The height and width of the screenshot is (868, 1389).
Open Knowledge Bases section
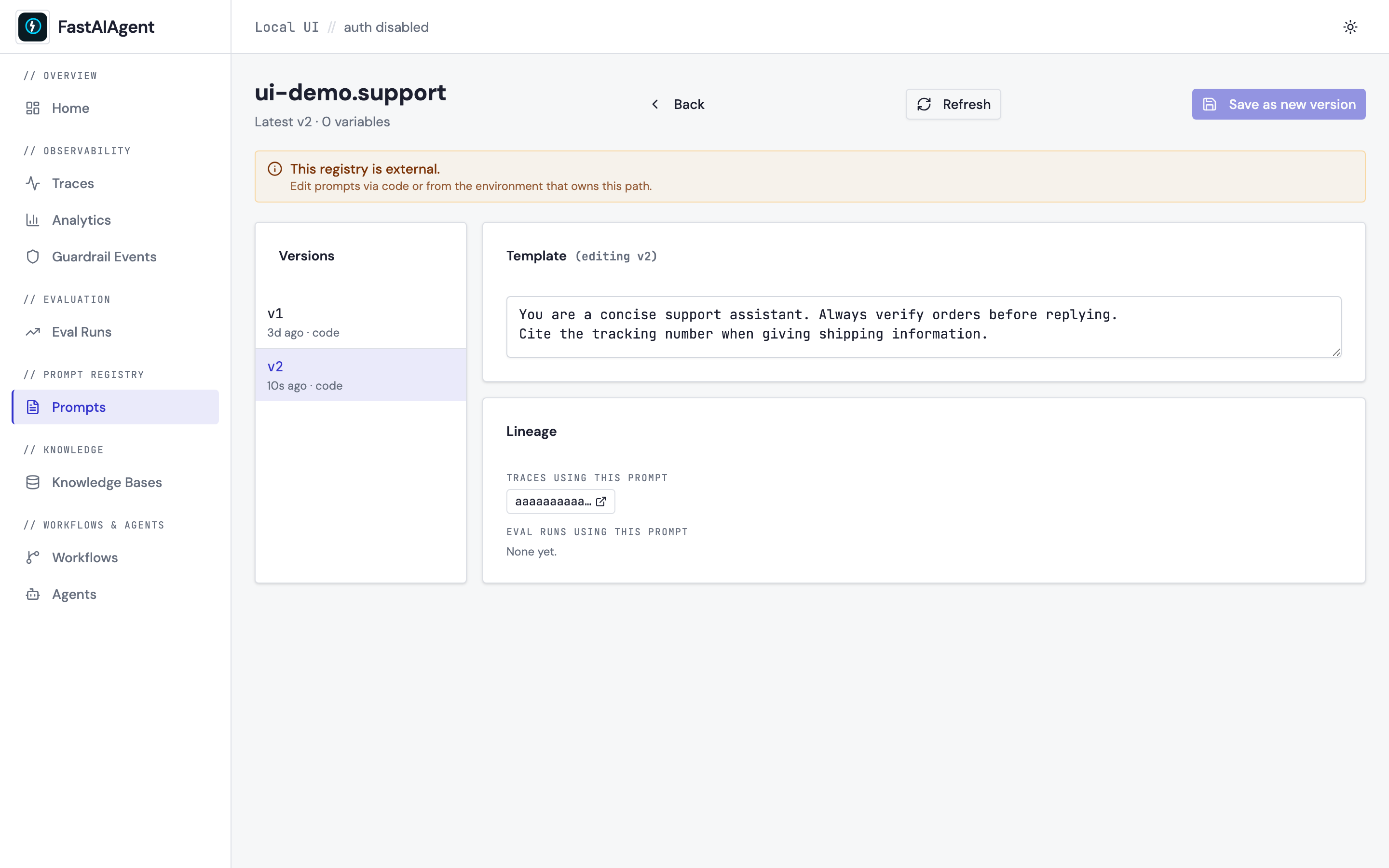point(115,482)
